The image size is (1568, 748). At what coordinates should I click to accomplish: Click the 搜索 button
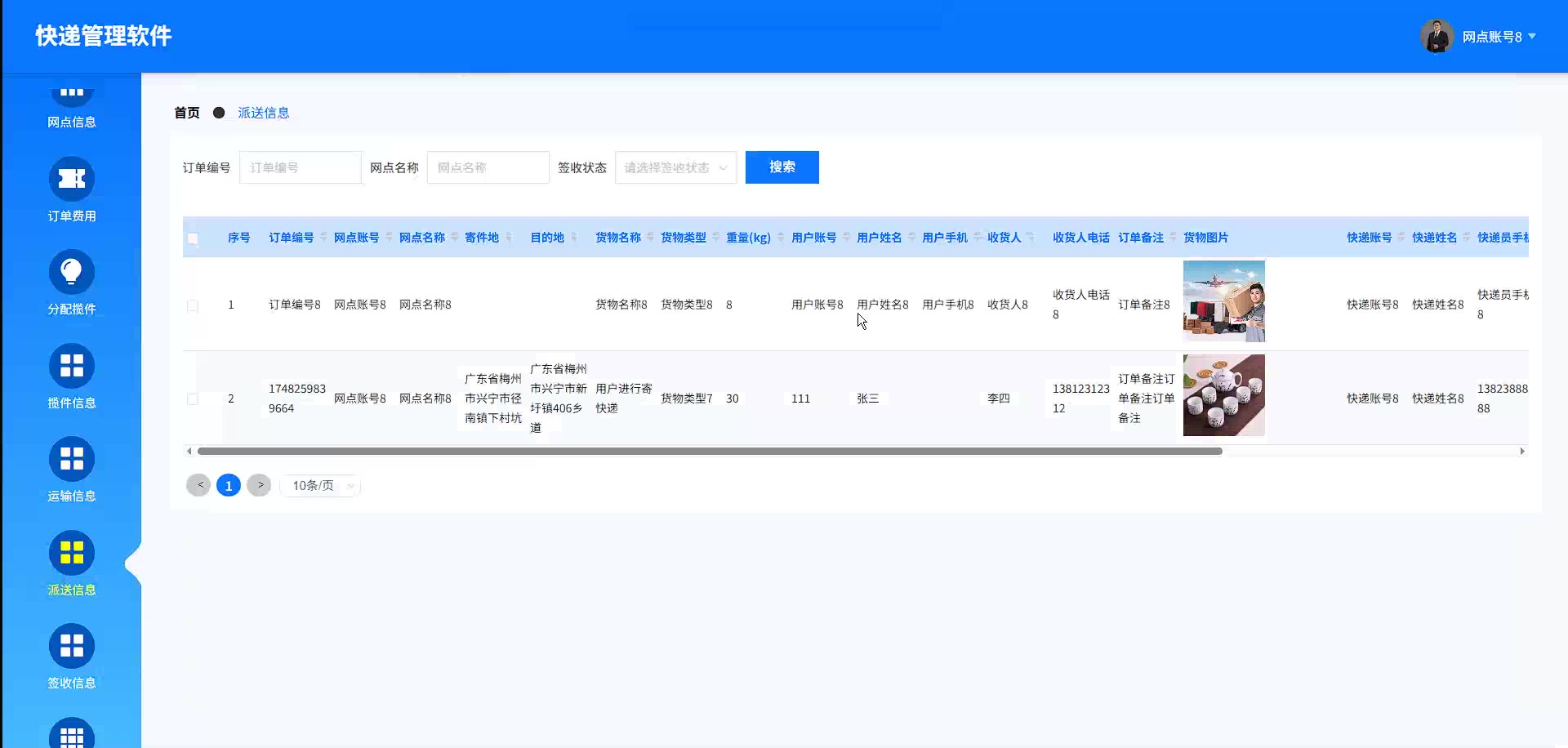point(782,167)
